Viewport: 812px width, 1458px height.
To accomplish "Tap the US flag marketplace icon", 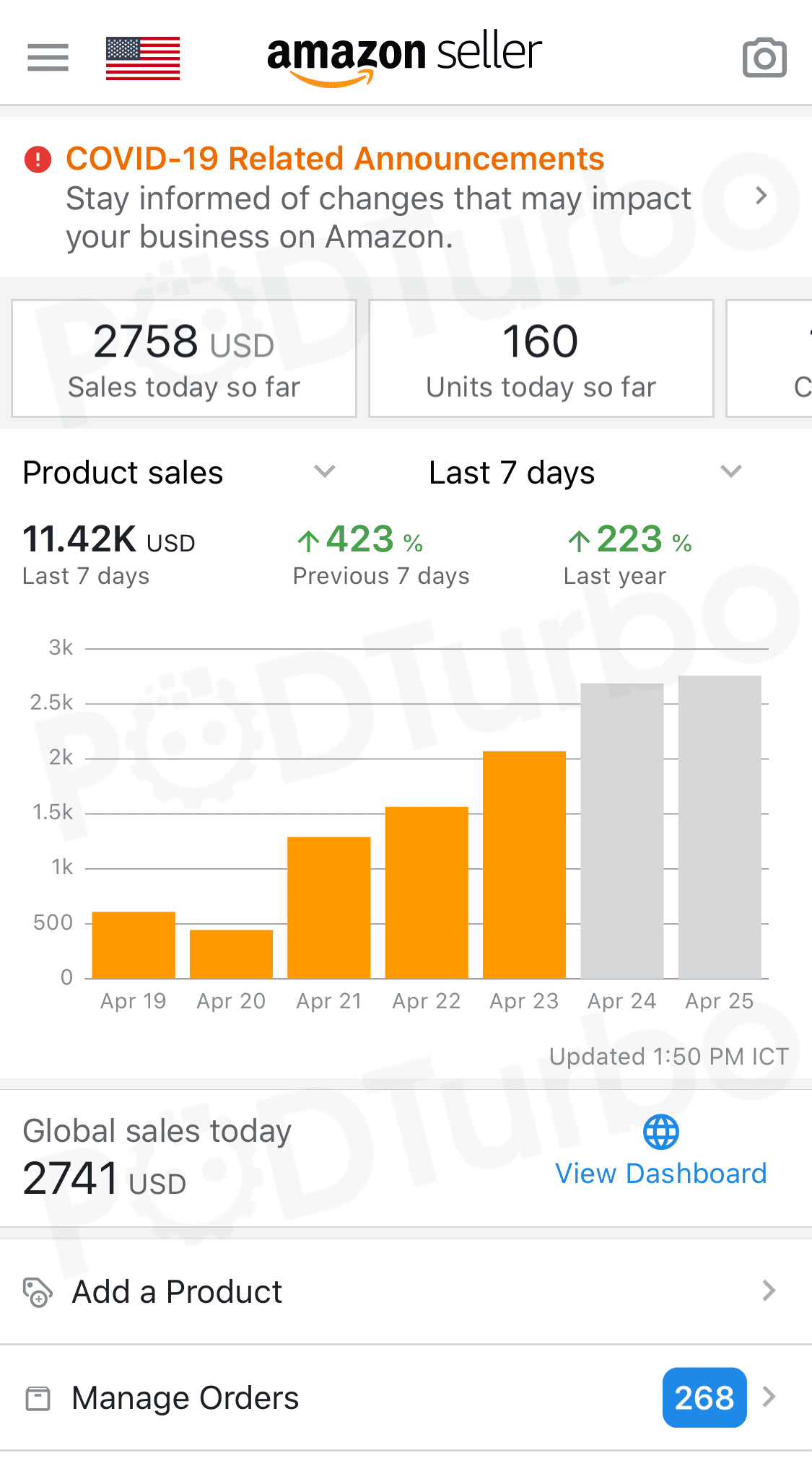I will click(x=143, y=58).
